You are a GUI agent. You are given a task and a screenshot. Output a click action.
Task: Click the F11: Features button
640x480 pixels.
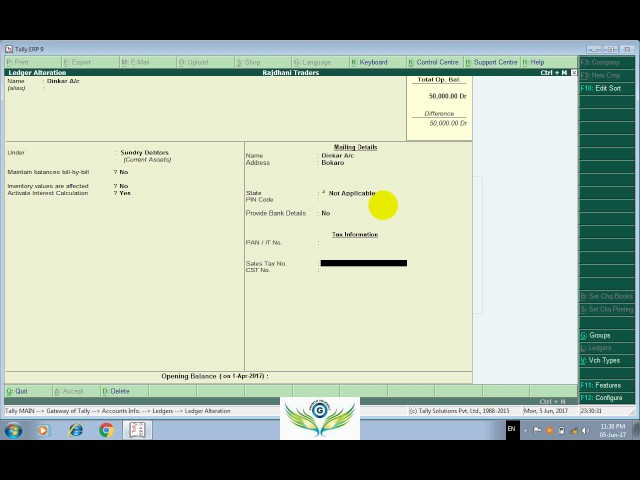(607, 385)
